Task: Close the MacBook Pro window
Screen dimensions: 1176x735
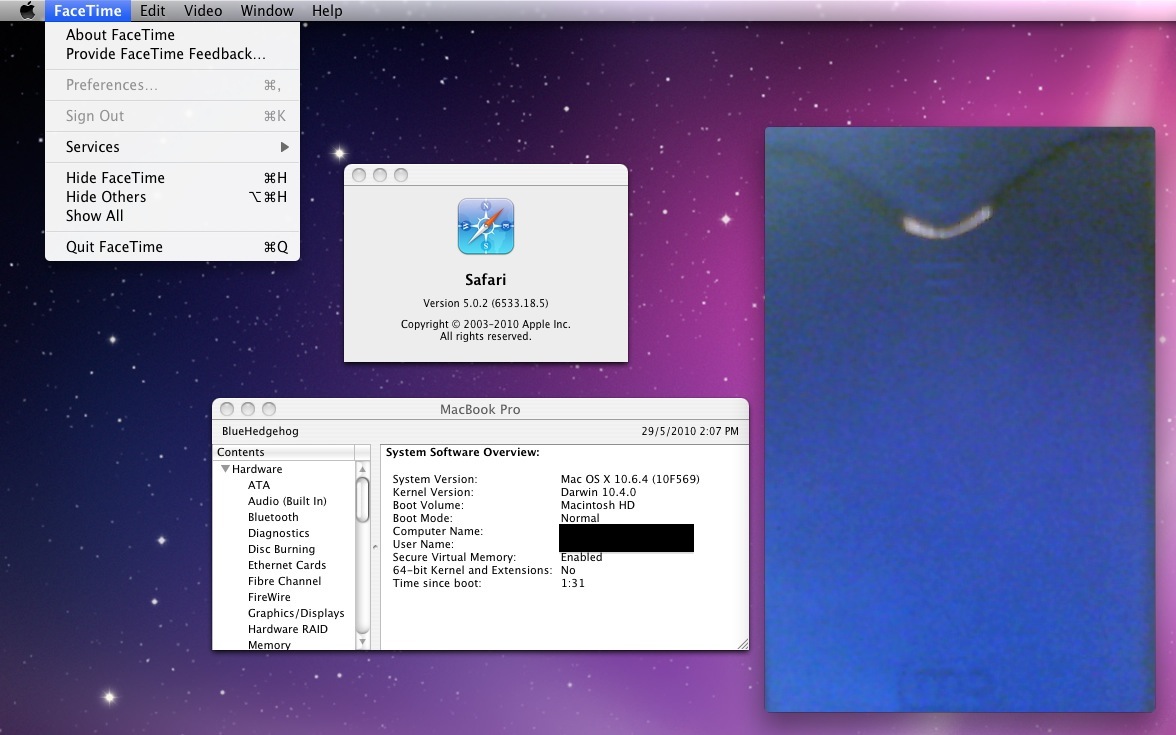Action: [227, 409]
